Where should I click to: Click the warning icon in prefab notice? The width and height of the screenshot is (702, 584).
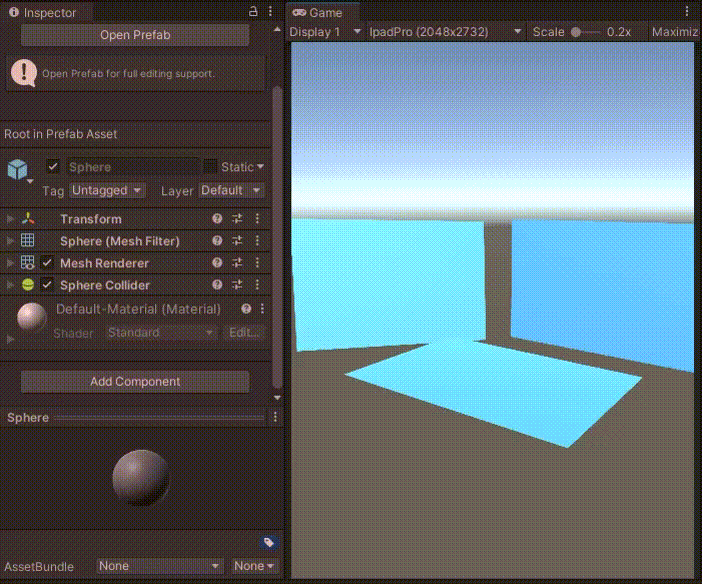(24, 73)
